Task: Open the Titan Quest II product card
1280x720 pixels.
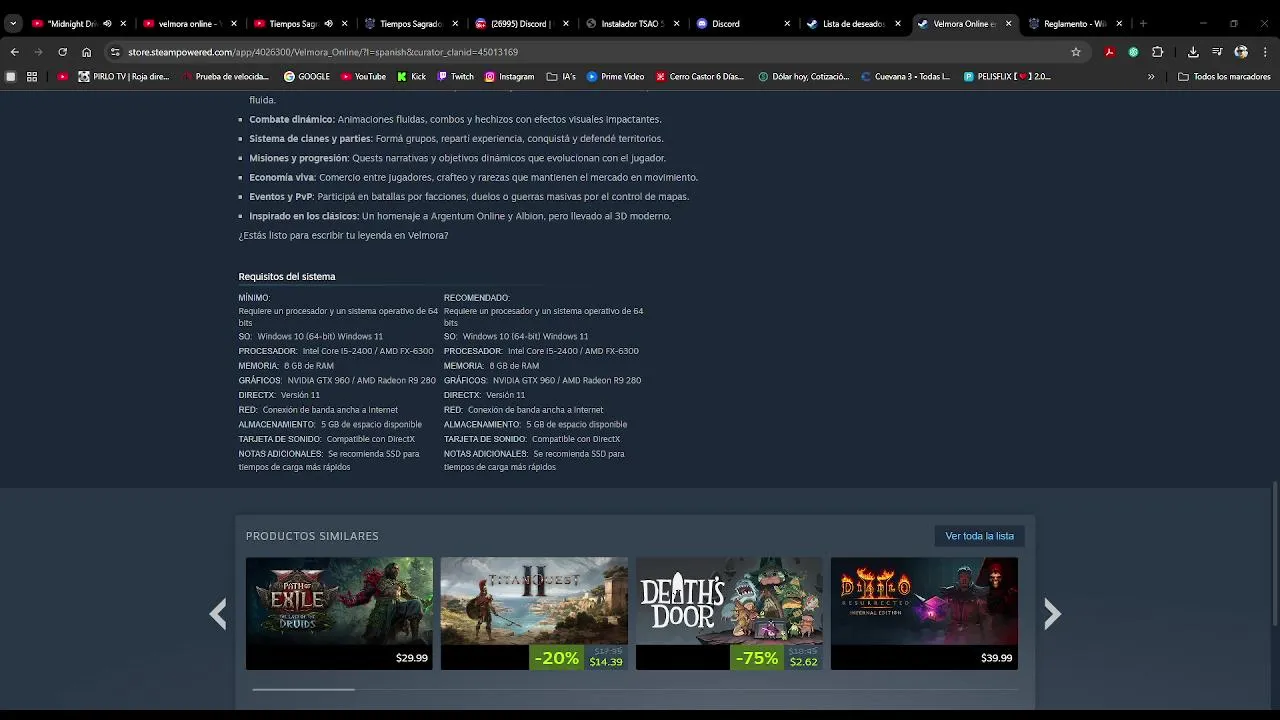Action: click(x=534, y=613)
